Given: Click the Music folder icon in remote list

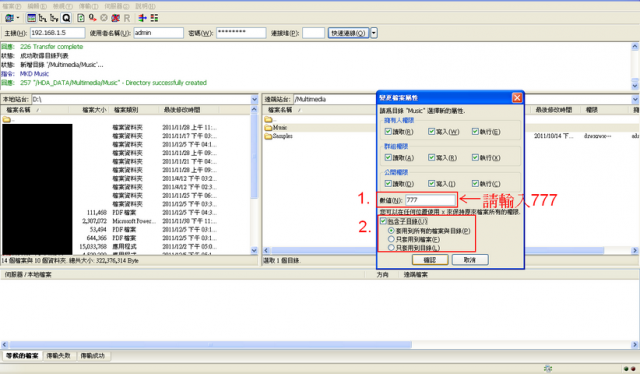Looking at the screenshot, I should [x=268, y=128].
